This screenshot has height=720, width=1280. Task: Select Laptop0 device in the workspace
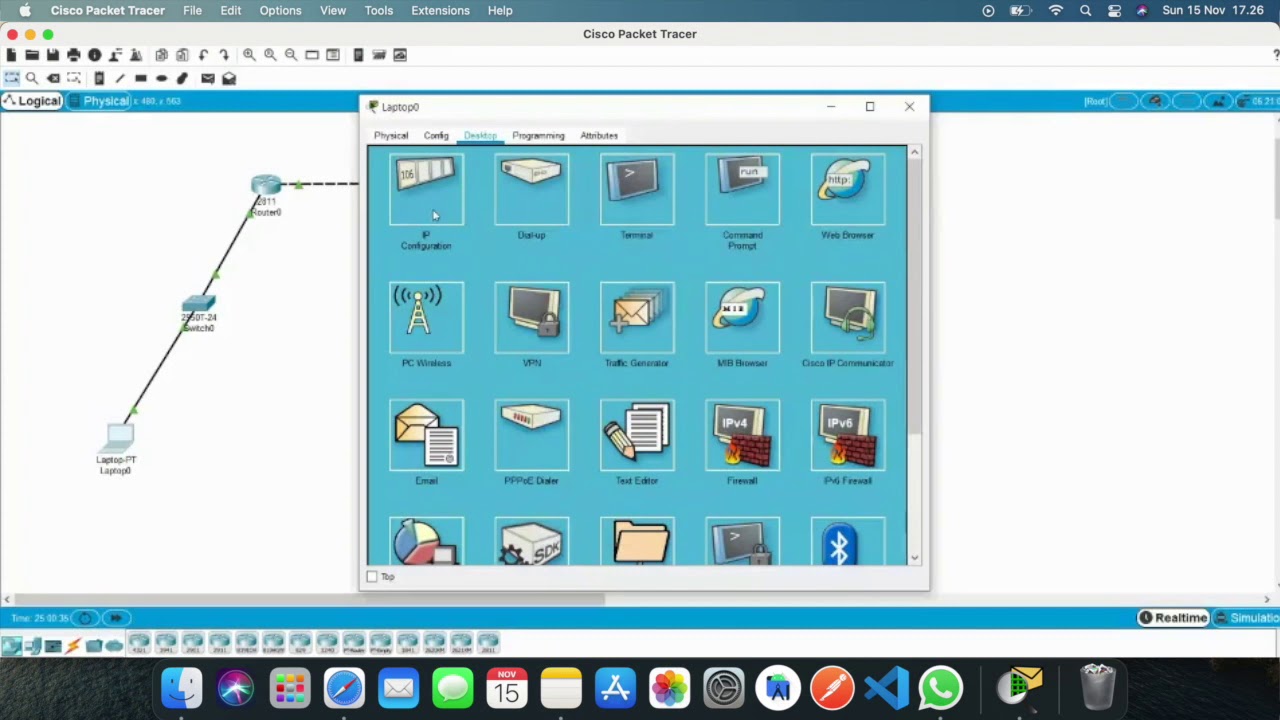click(119, 437)
